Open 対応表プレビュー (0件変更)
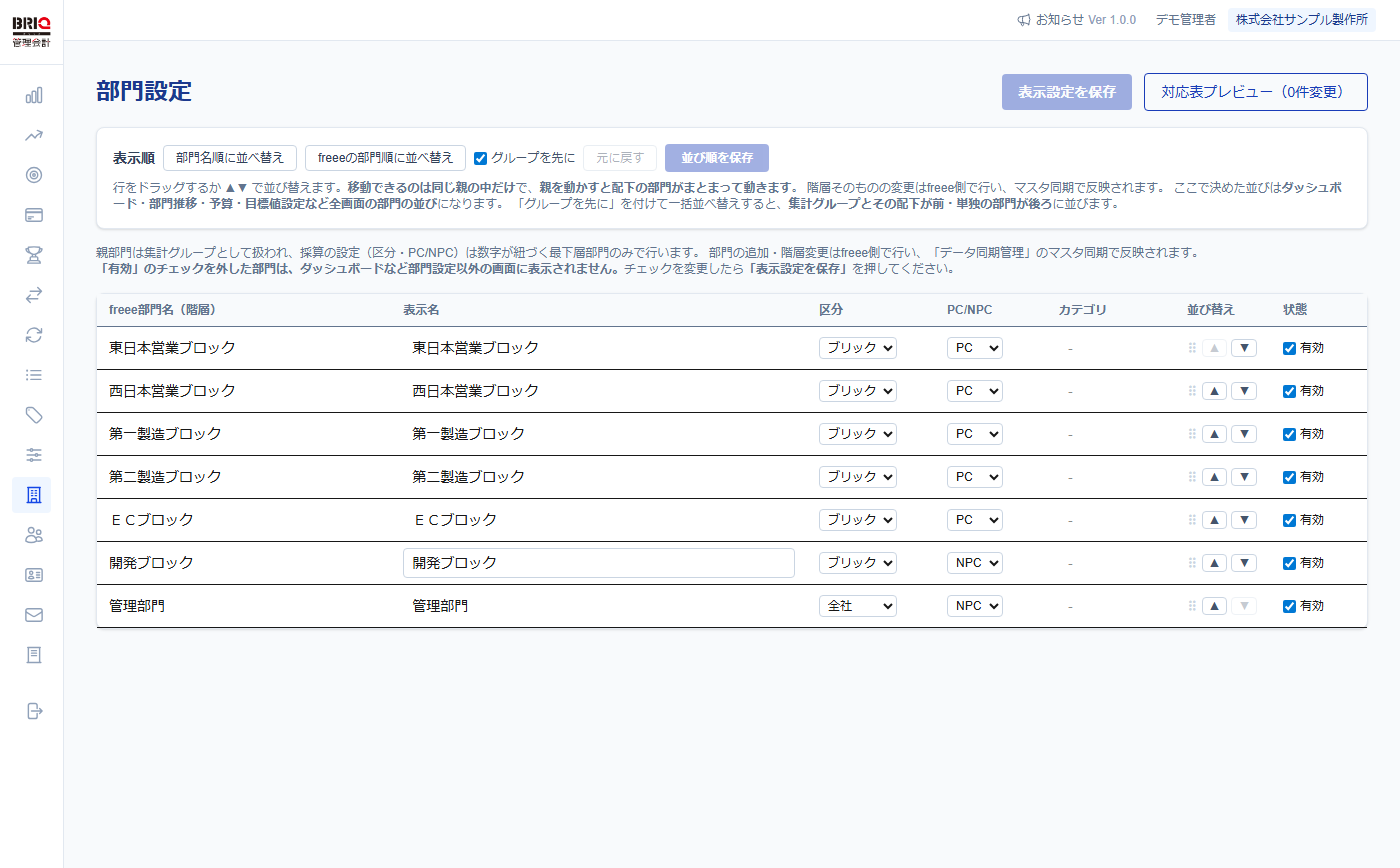This screenshot has height=868, width=1400. pyautogui.click(x=1255, y=92)
